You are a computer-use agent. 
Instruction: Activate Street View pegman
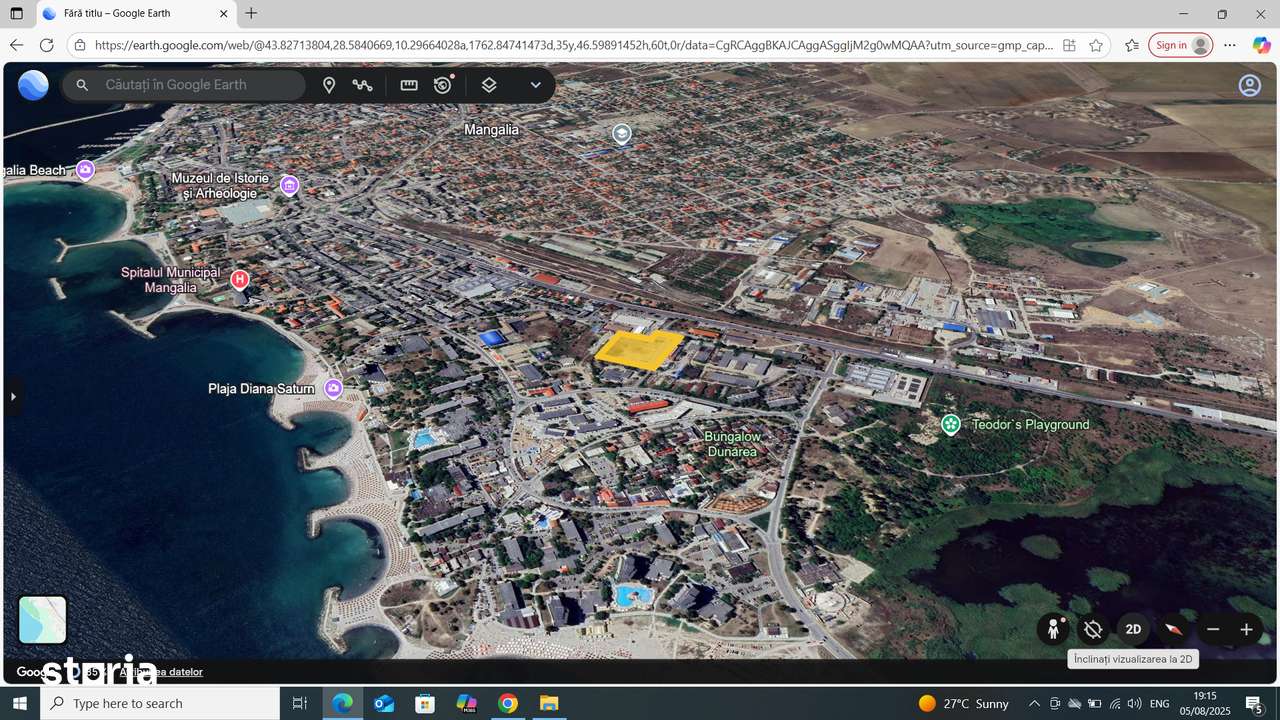click(x=1053, y=629)
